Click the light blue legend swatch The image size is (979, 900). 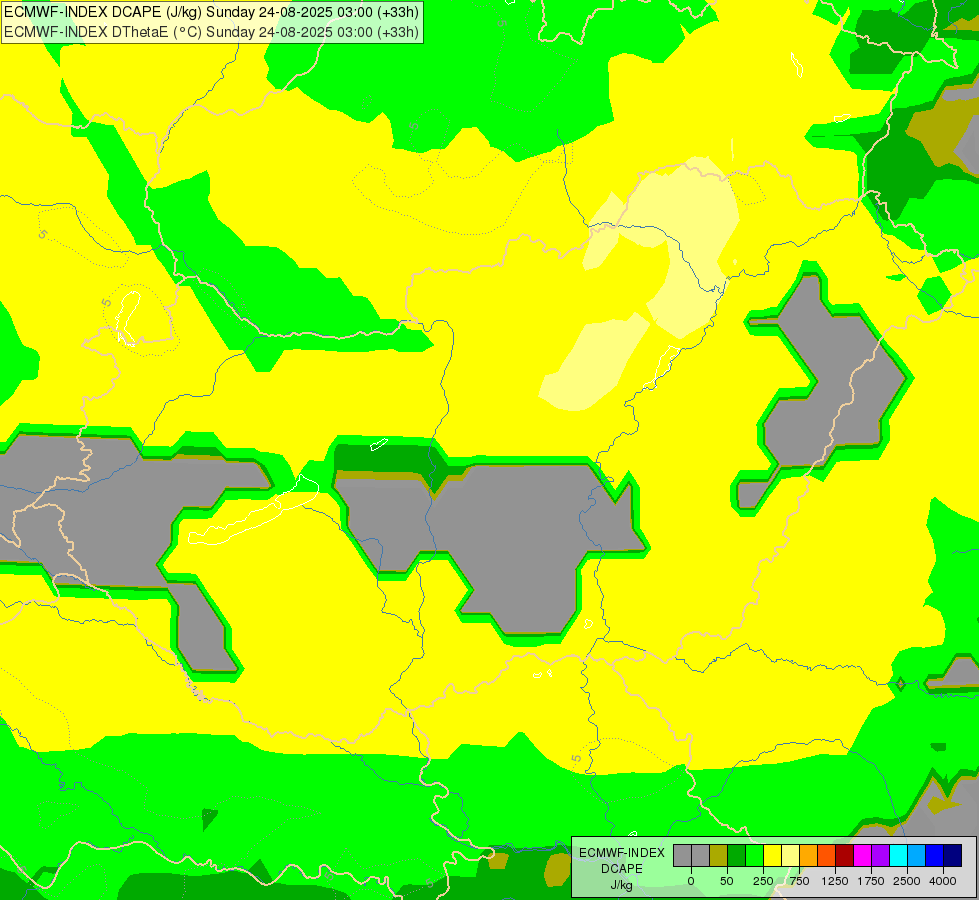click(917, 855)
